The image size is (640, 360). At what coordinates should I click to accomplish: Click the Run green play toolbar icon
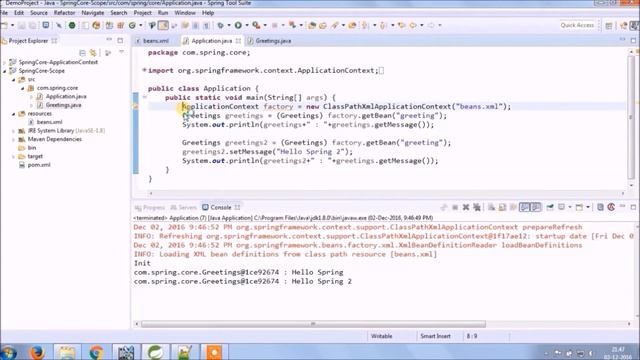[238, 25]
